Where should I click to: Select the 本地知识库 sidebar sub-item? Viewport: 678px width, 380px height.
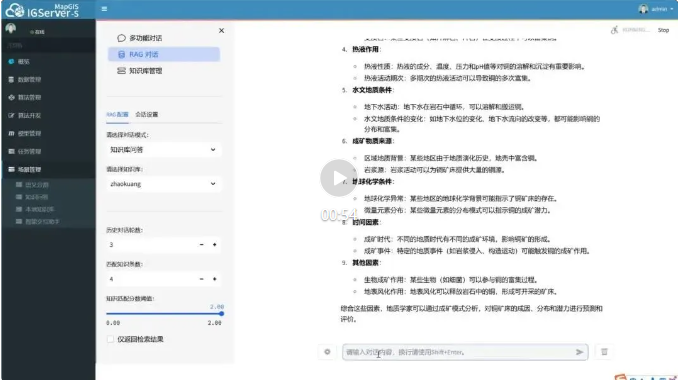39,209
